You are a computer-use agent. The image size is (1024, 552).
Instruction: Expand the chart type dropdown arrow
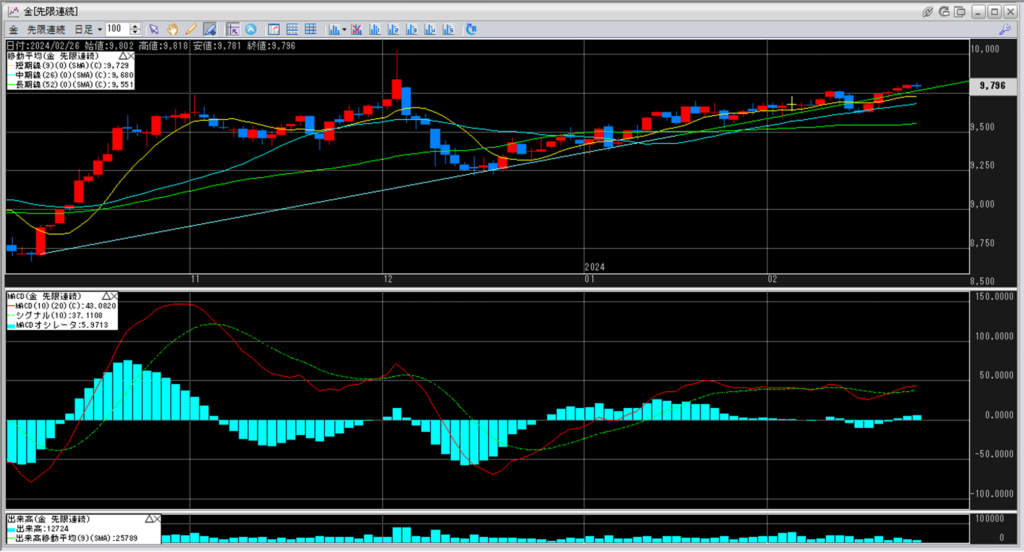(x=344, y=29)
